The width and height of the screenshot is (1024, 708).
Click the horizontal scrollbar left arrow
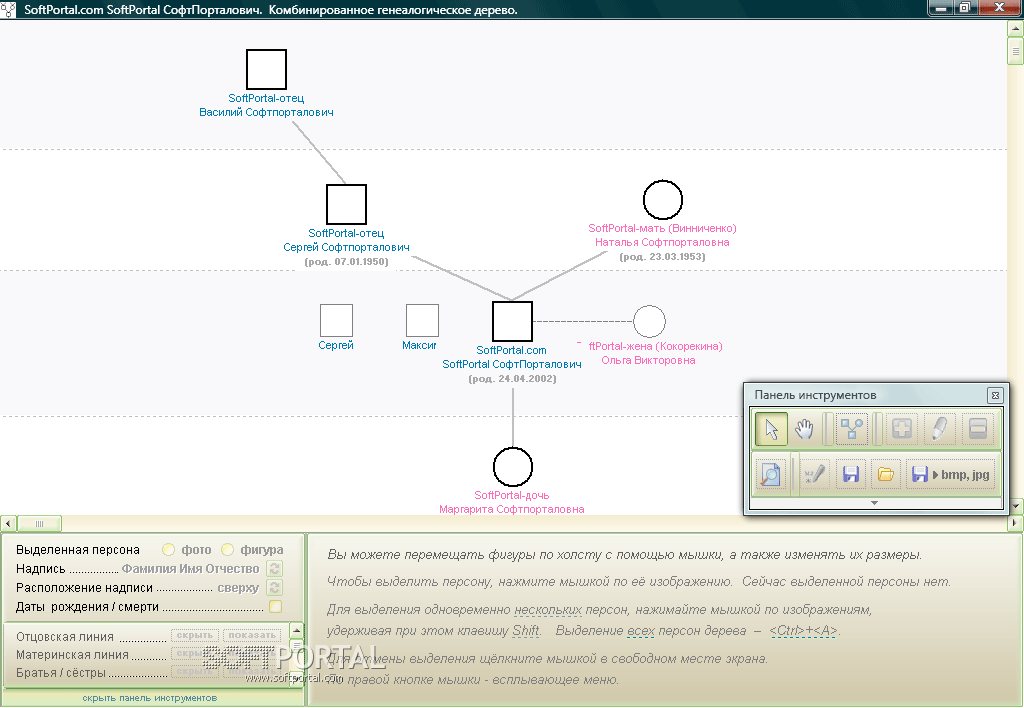(x=8, y=523)
